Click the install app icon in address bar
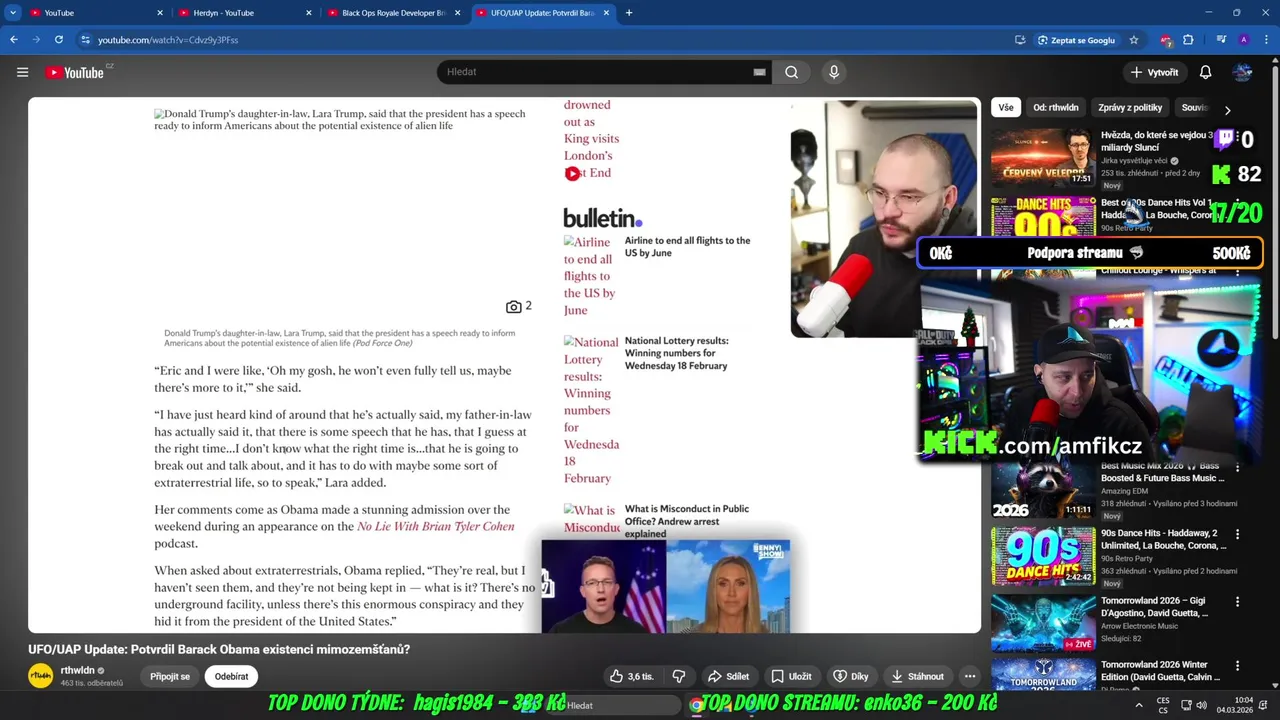Viewport: 1280px width, 720px height. [1019, 40]
